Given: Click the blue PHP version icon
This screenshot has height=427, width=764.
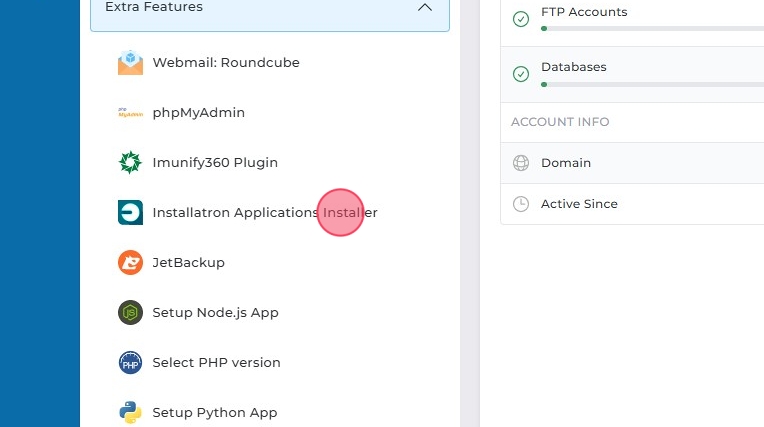Looking at the screenshot, I should (x=130, y=362).
